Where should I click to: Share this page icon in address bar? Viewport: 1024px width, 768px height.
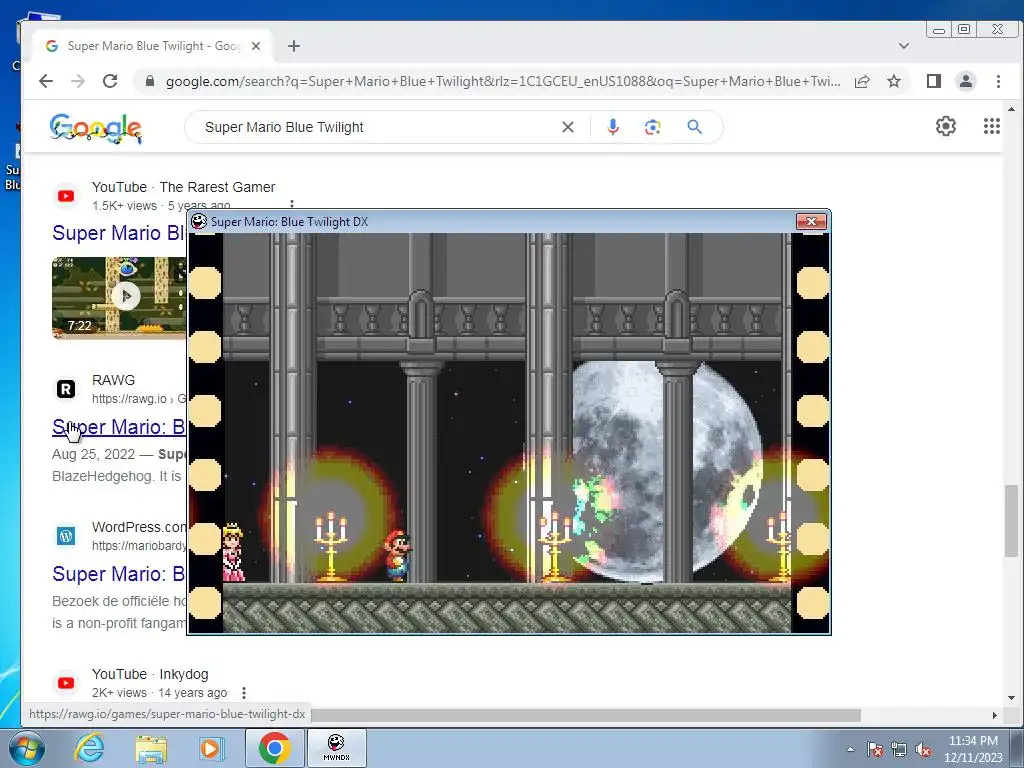(862, 81)
